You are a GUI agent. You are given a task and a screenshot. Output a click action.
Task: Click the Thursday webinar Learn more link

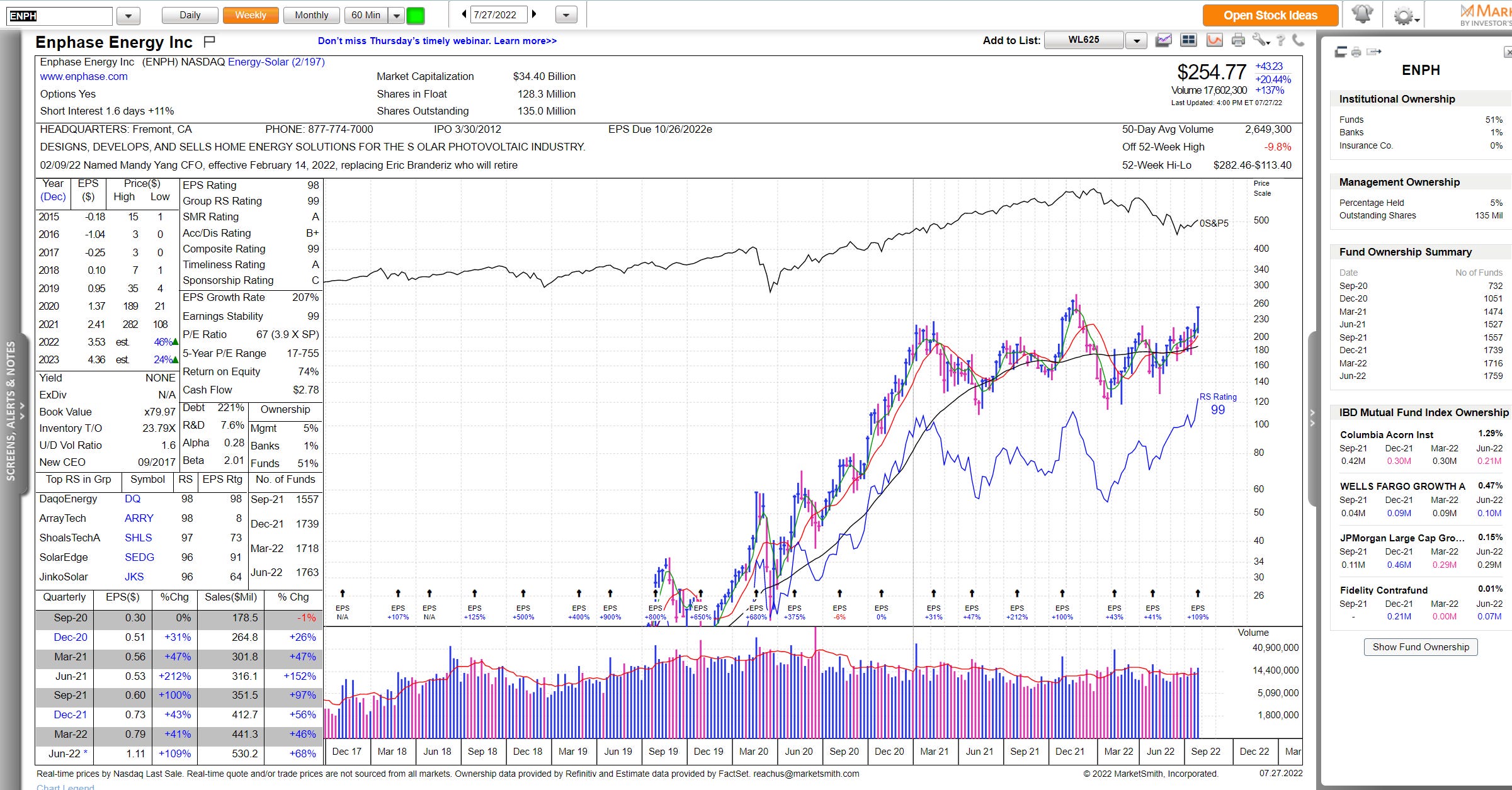tap(437, 41)
